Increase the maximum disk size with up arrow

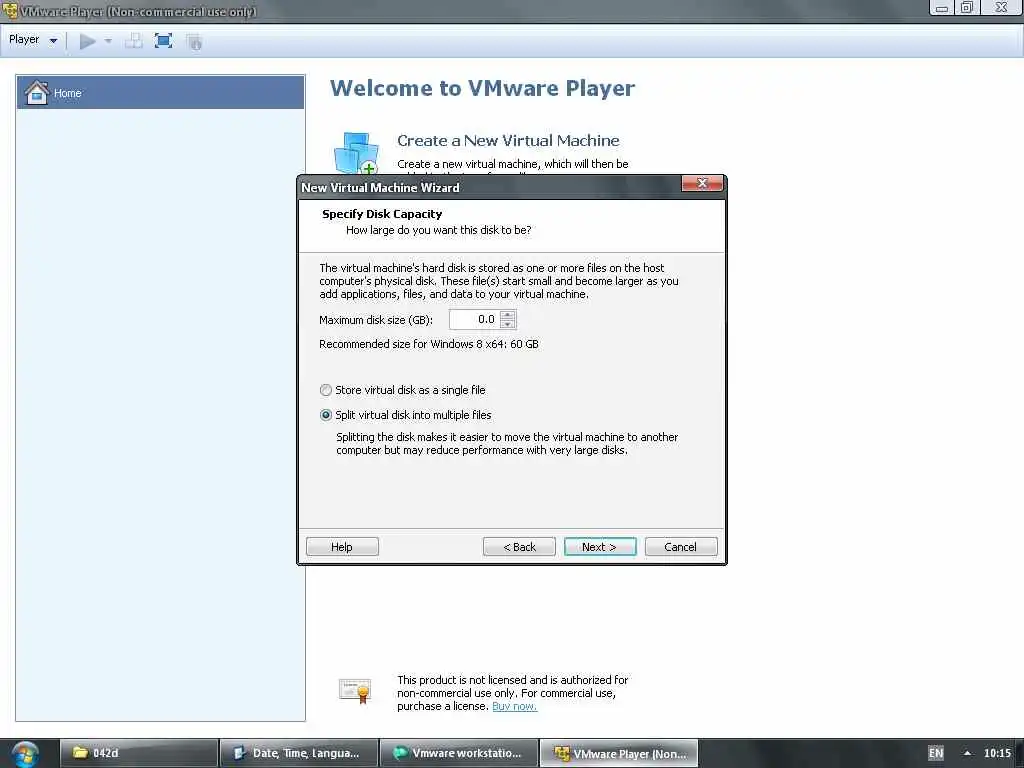508,315
